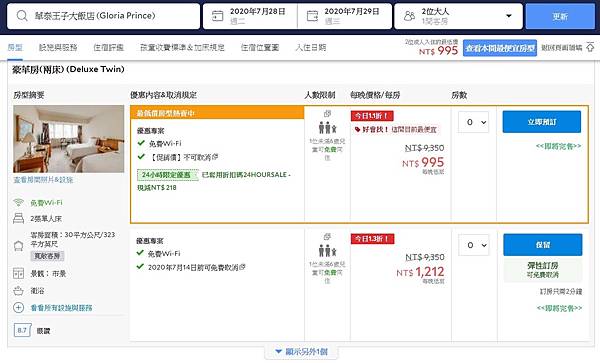Select the 住宿位置圖 tab
600x363 pixels.
coord(260,47)
